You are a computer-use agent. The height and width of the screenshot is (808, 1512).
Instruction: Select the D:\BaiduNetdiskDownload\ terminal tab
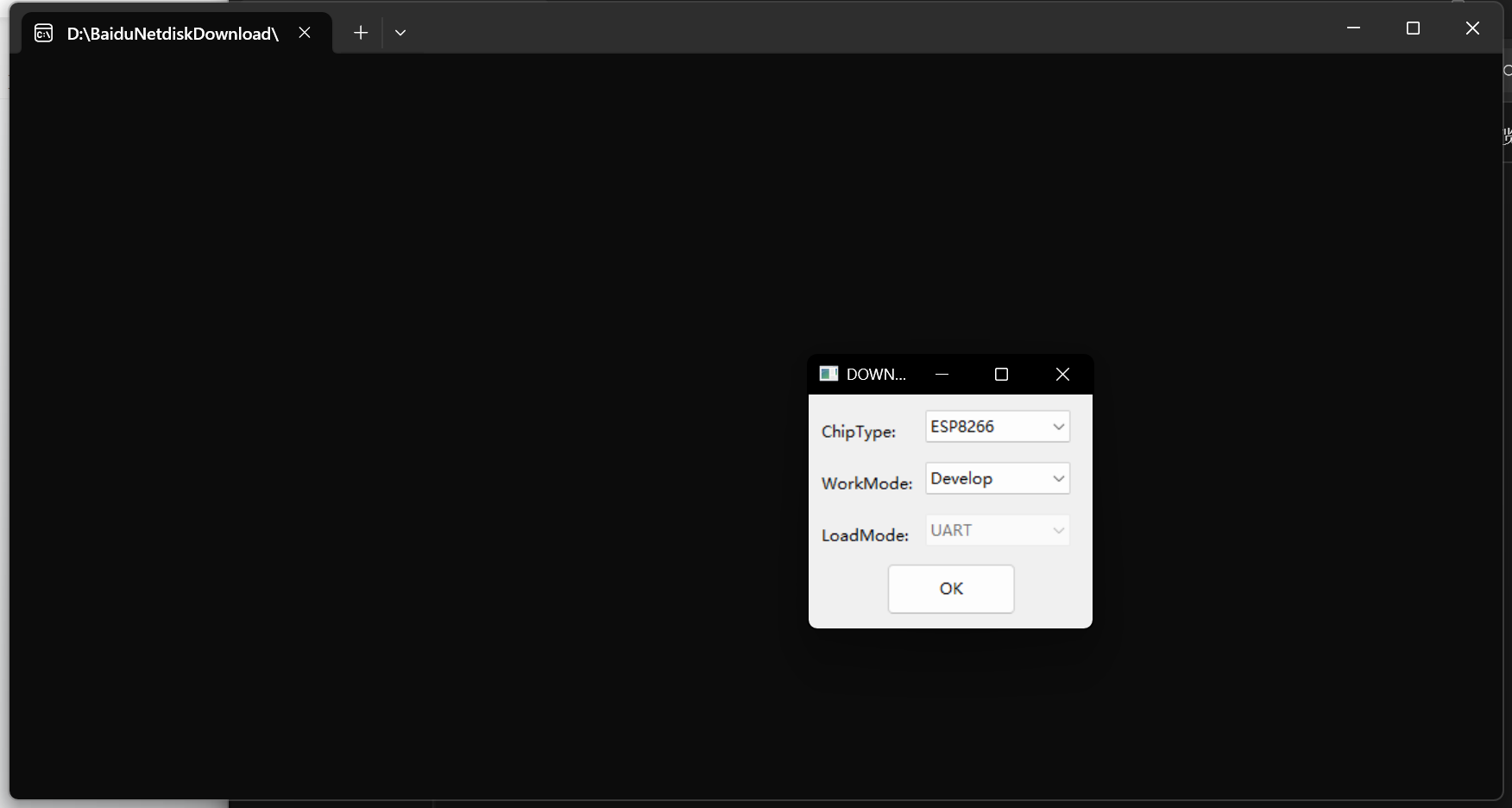point(177,33)
